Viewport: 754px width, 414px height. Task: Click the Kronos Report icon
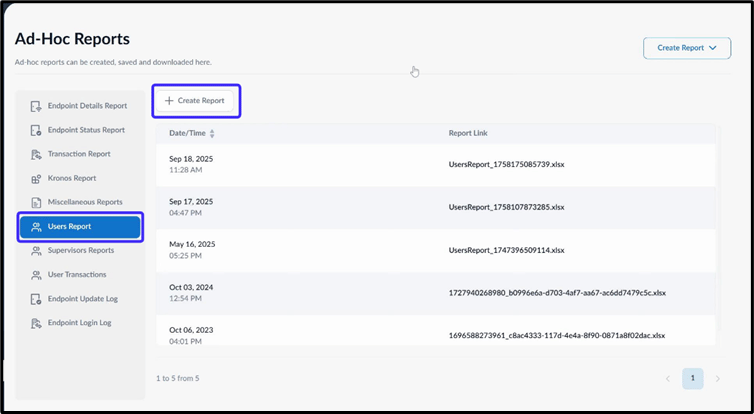[36, 178]
